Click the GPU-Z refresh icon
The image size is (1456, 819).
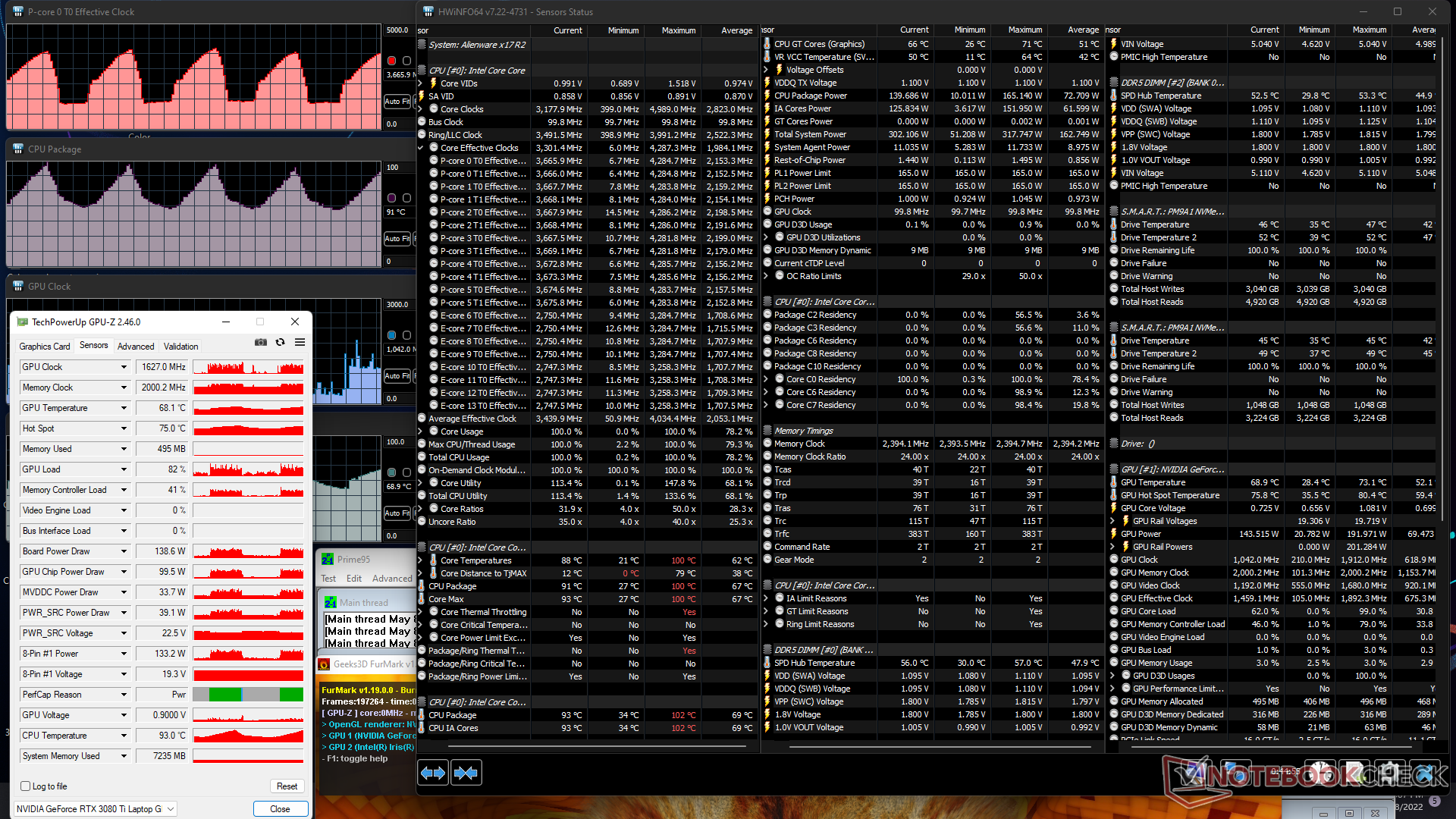[281, 343]
